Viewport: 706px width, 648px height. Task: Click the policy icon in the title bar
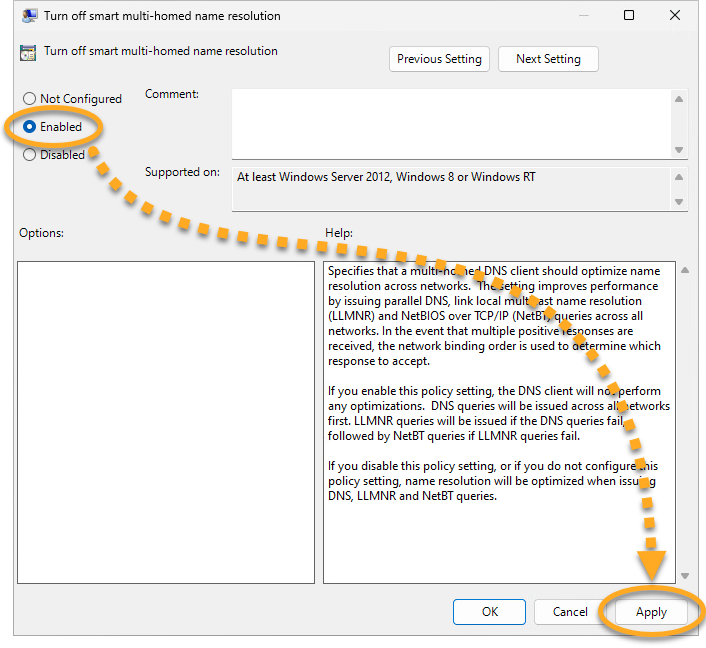[x=29, y=16]
